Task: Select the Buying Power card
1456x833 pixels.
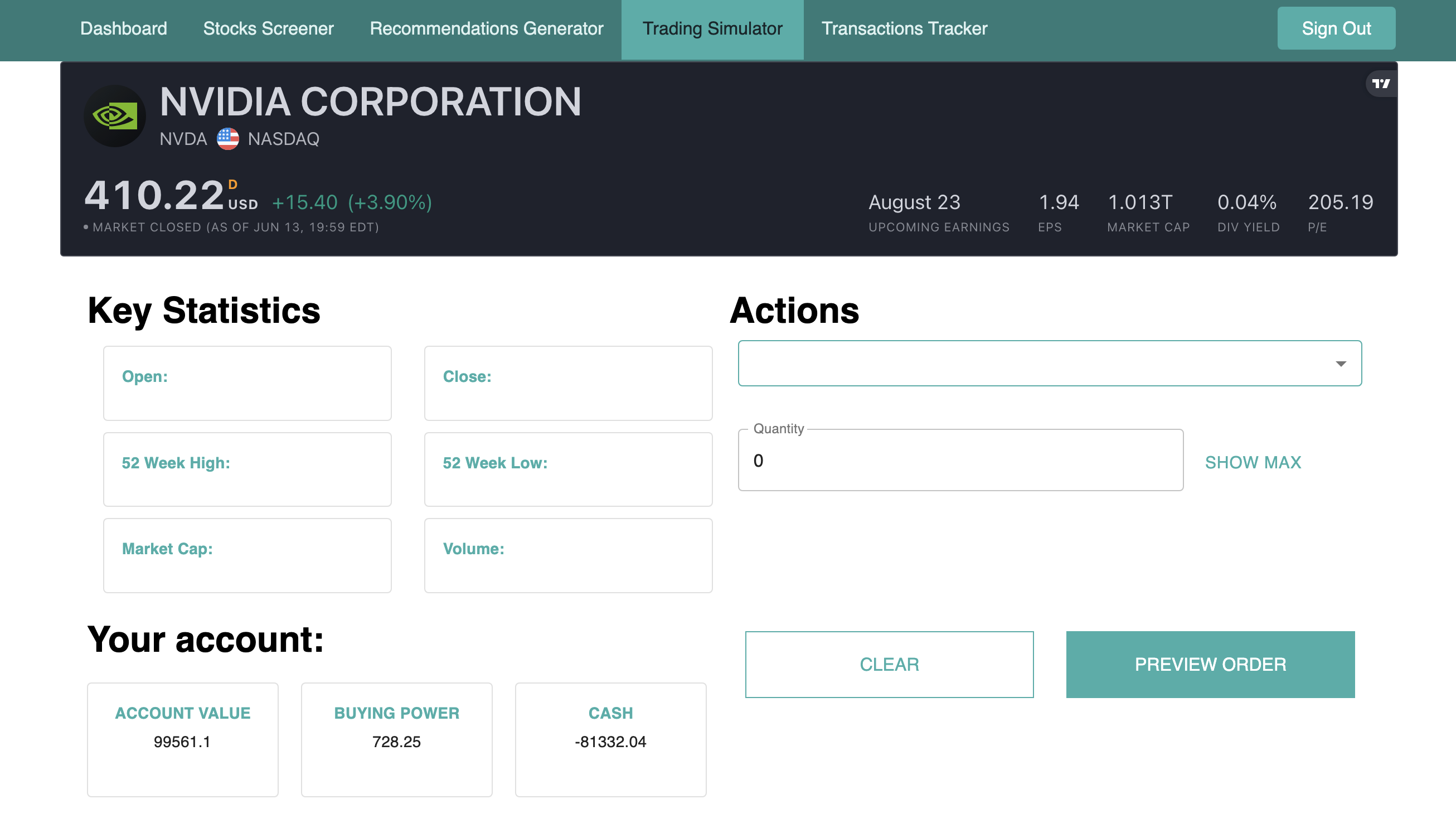Action: click(x=396, y=739)
